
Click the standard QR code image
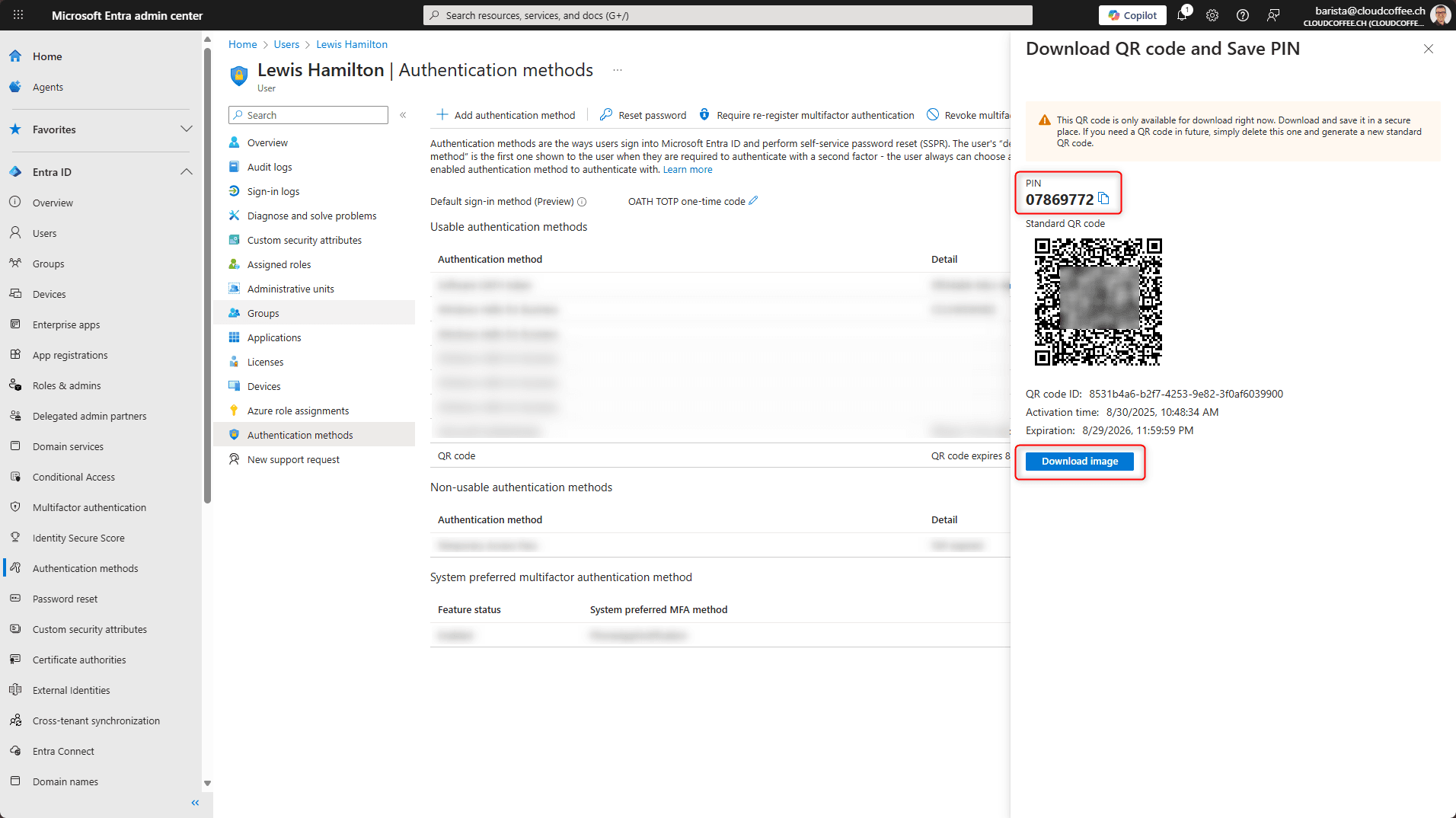tap(1098, 302)
